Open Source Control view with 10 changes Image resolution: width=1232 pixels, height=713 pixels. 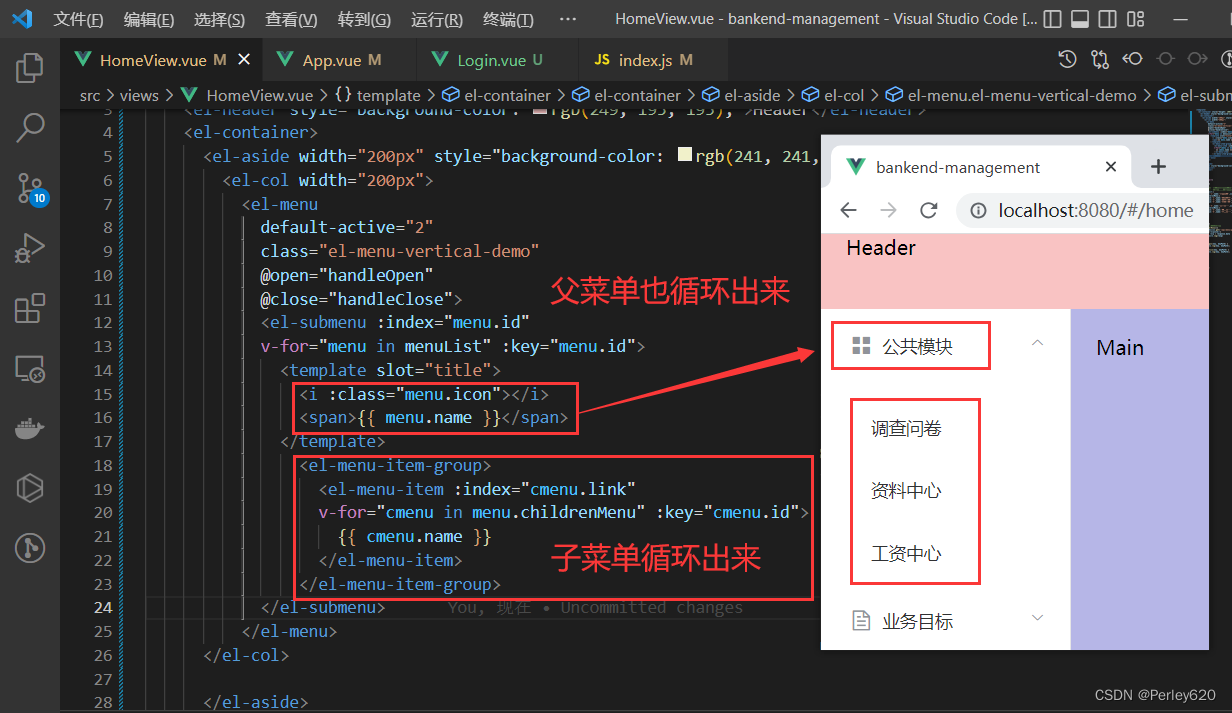pos(30,188)
